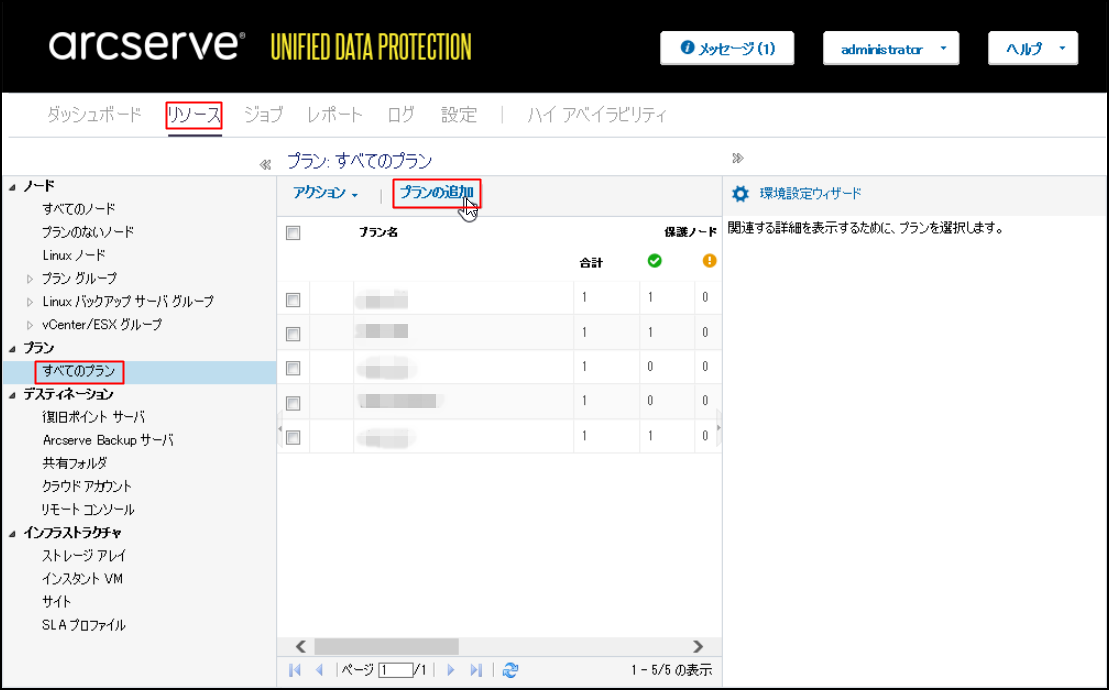Open the administrator account dropdown
The width and height of the screenshot is (1109, 690).
891,49
